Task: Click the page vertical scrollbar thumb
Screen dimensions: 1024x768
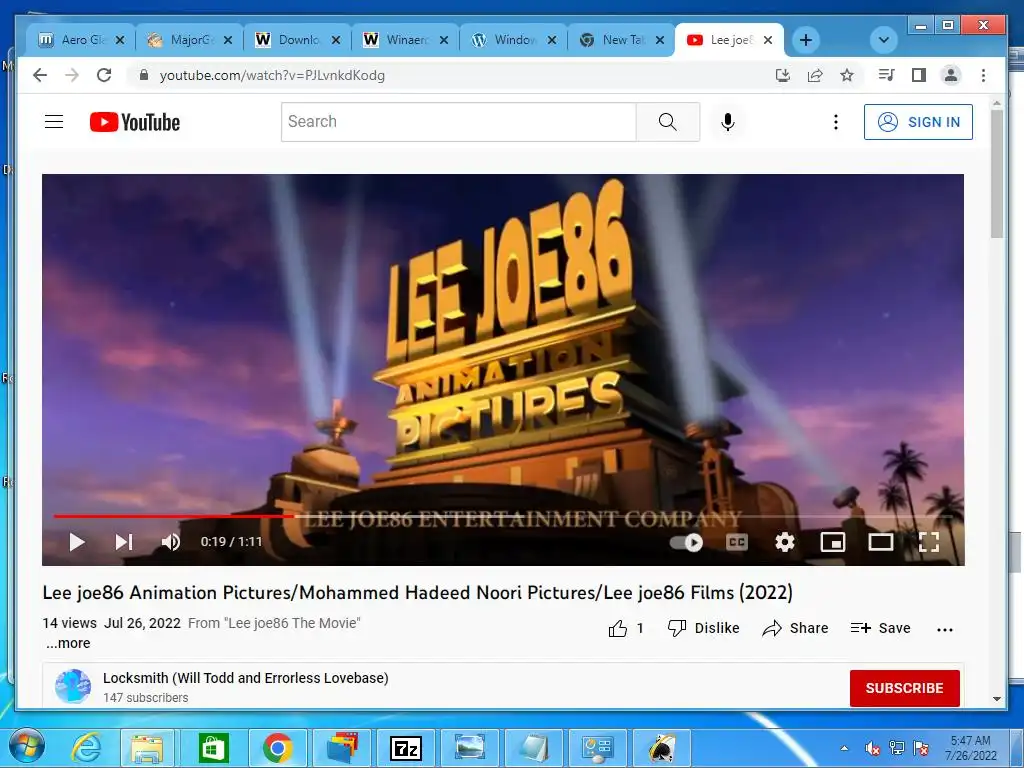Action: (x=997, y=174)
